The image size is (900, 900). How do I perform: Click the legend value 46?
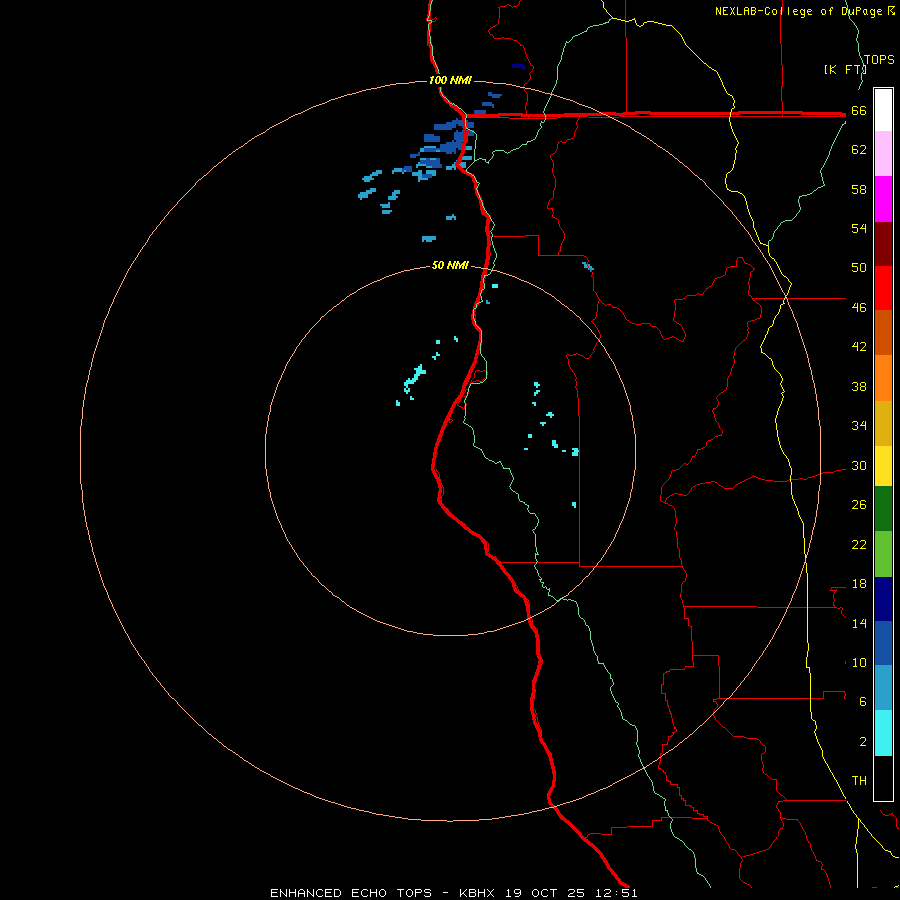(859, 308)
